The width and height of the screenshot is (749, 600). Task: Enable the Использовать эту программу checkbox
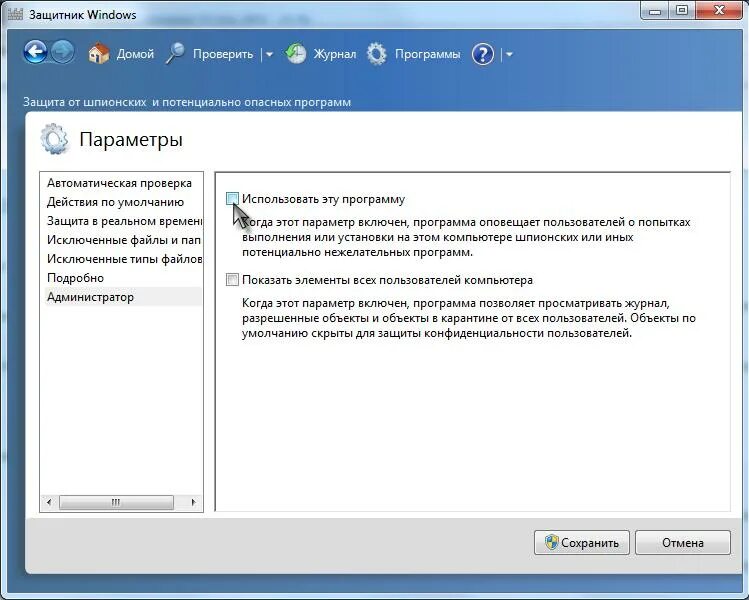pos(232,199)
